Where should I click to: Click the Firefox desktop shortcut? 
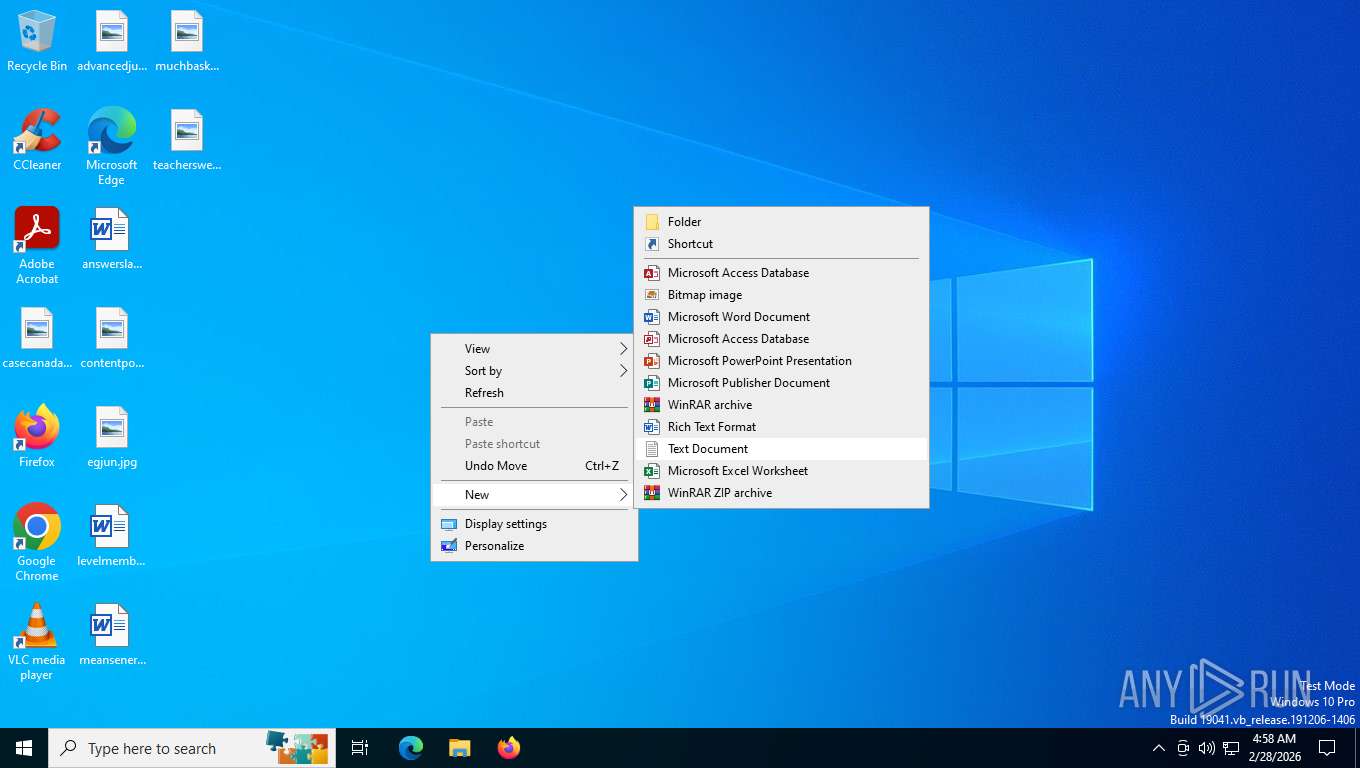pos(37,437)
